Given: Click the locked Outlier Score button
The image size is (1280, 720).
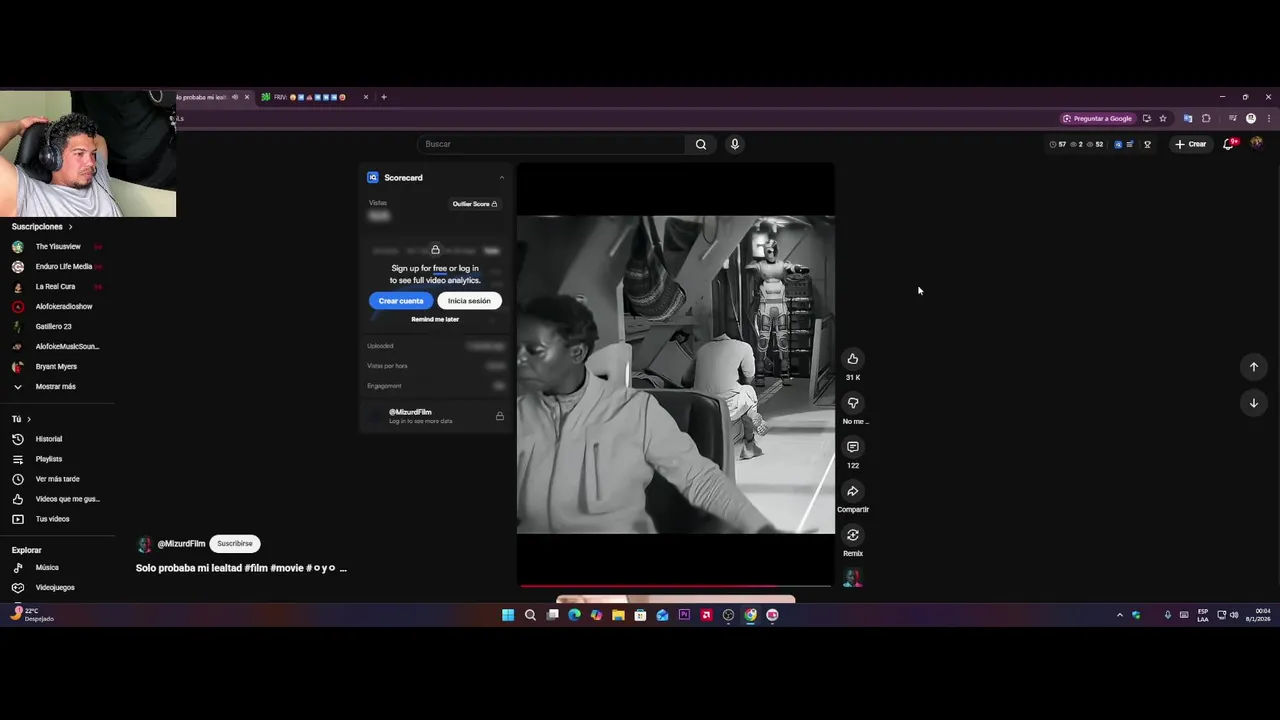Looking at the screenshot, I should 475,204.
